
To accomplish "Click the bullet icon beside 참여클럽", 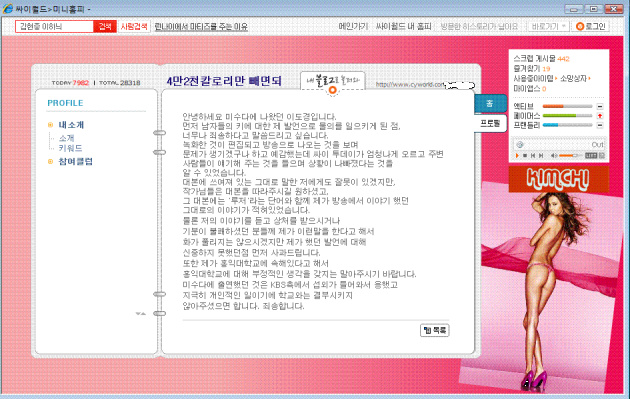I will pos(51,162).
